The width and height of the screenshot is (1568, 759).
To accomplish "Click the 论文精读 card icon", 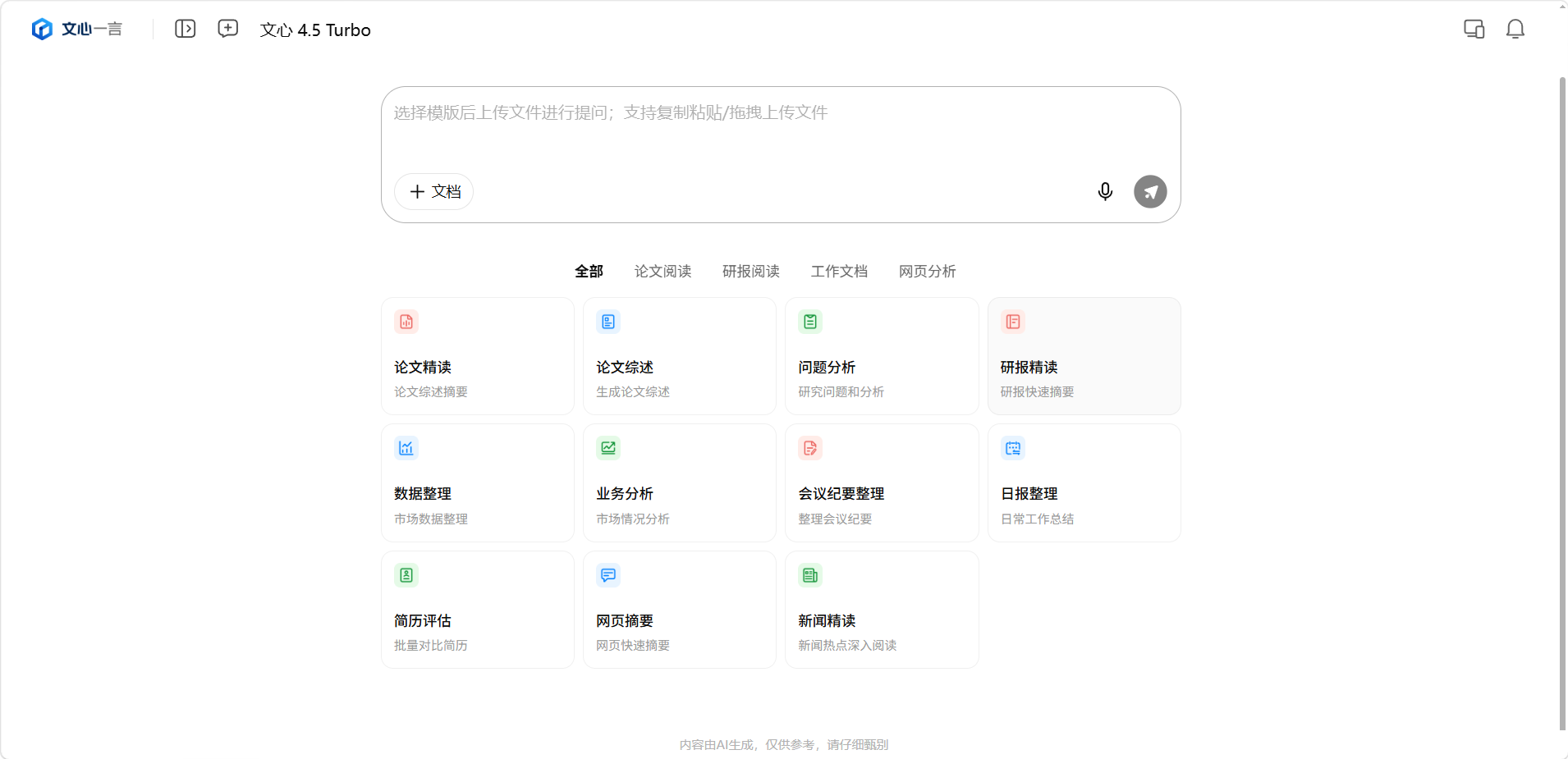I will [x=406, y=322].
